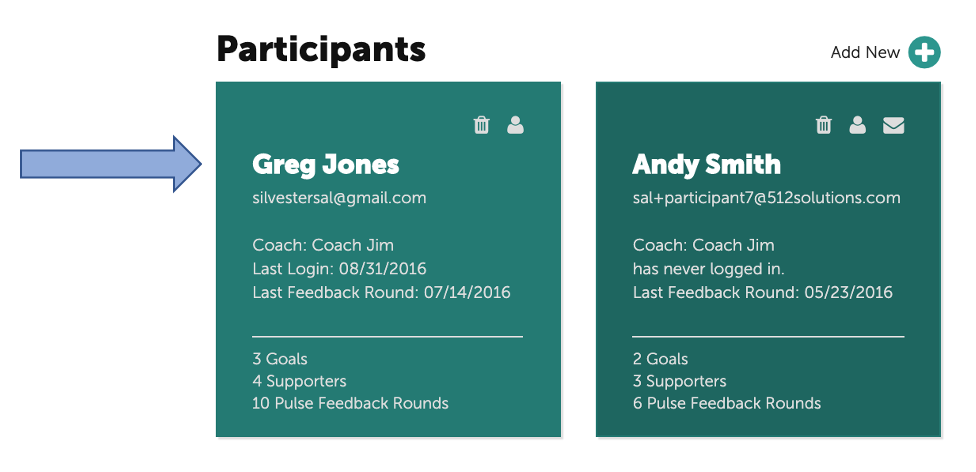
Task: Open Greg Jones profile person icon
Action: (515, 125)
